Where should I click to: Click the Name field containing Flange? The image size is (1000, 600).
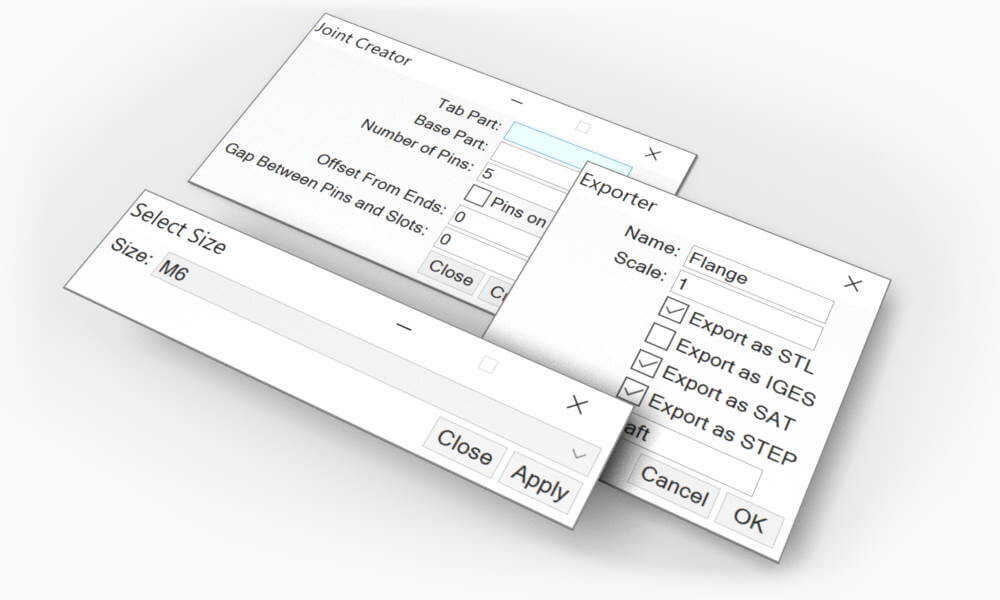tap(759, 284)
